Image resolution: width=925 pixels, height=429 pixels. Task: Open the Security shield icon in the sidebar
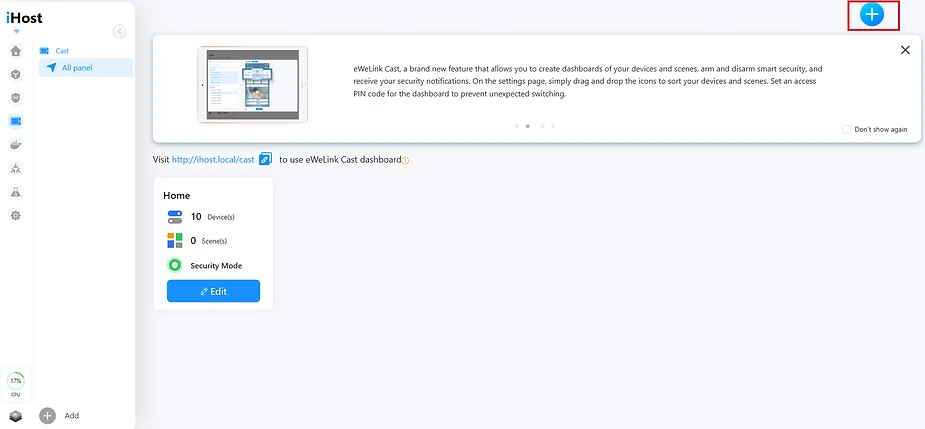point(15,98)
